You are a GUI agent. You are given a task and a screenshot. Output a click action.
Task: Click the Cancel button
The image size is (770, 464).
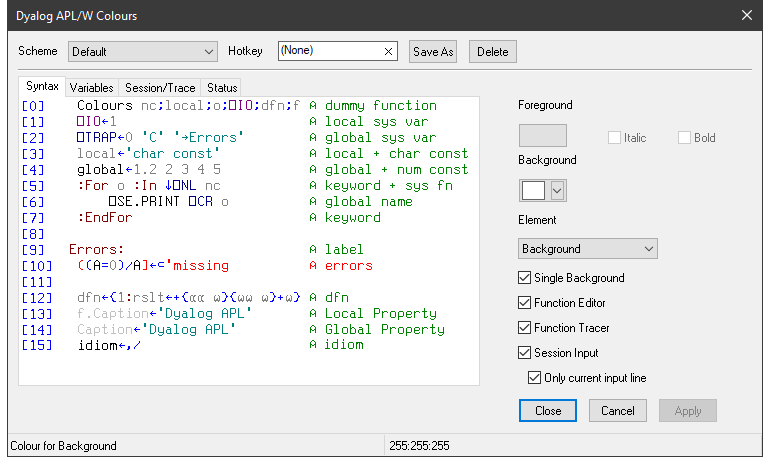(617, 410)
